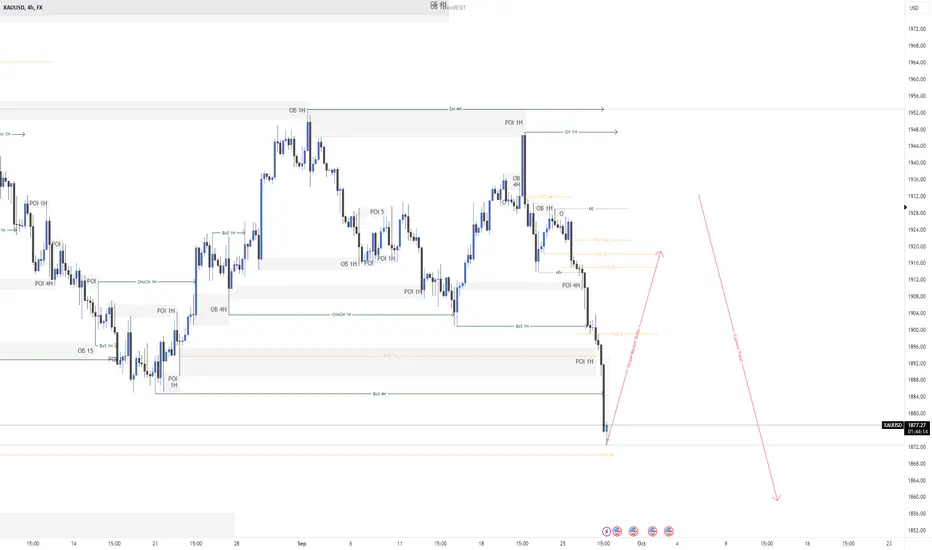Open the US flag event beside the lightning icon
Image resolution: width=932 pixels, height=550 pixels.
click(617, 531)
